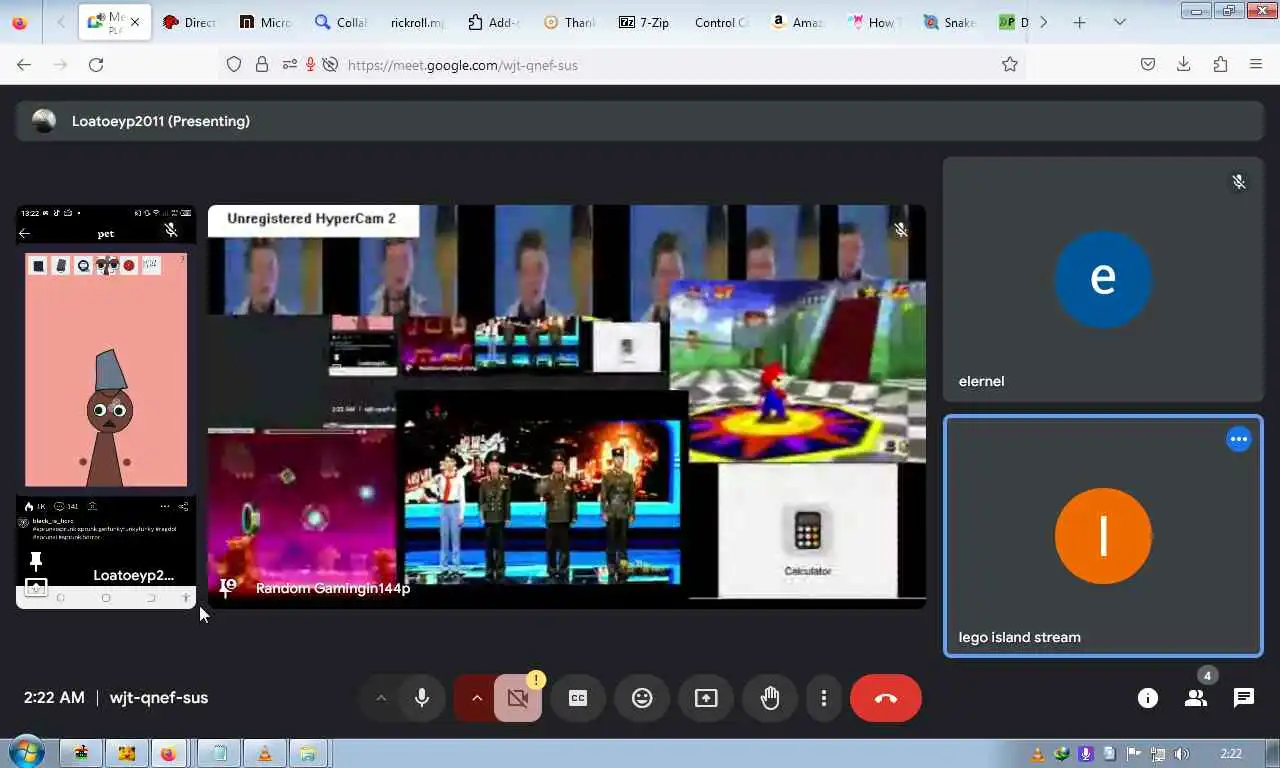Image resolution: width=1280 pixels, height=768 pixels.
Task: Open Firefox from the taskbar
Action: click(x=169, y=753)
